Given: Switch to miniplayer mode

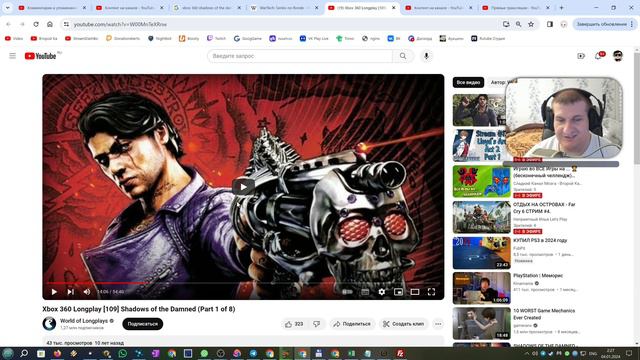Looking at the screenshot, I should [x=398, y=292].
